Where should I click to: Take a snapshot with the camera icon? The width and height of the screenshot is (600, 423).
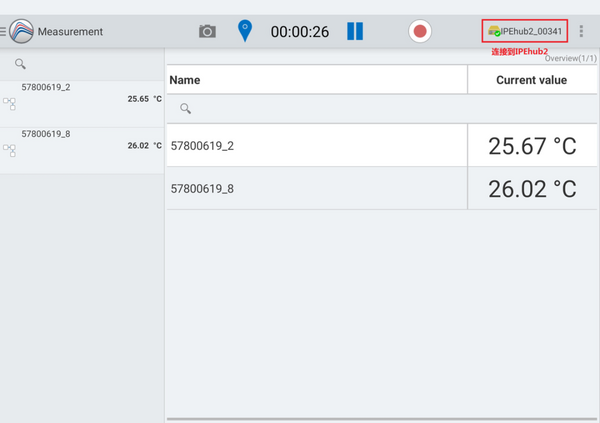[207, 31]
